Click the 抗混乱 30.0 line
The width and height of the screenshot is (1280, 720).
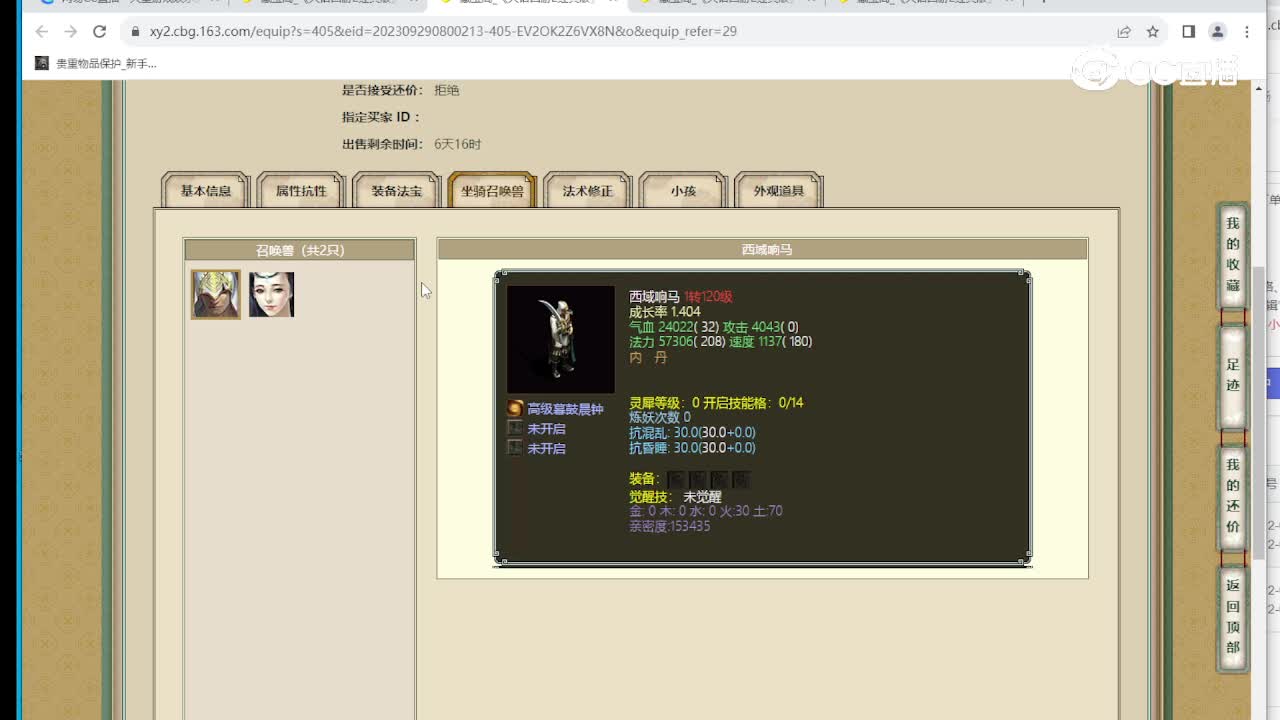point(692,433)
